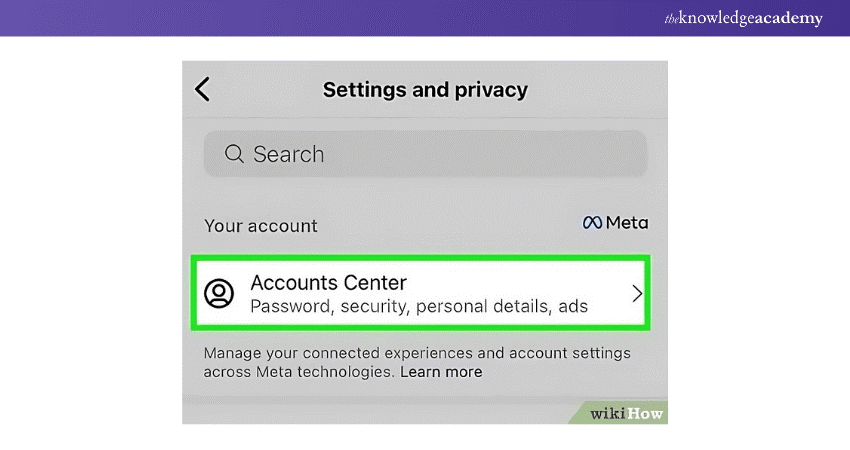Click 'Manage your connected experiences' description text
Image resolution: width=850 pixels, height=450 pixels.
click(417, 353)
